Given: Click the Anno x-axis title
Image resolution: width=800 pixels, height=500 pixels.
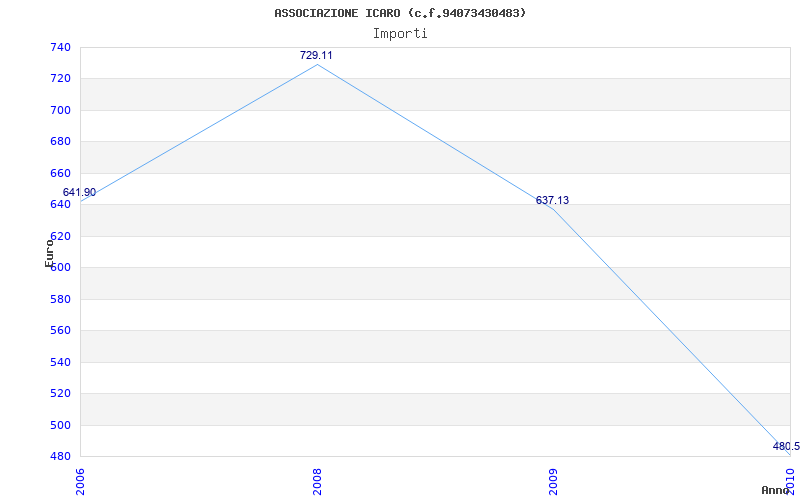Looking at the screenshot, I should coord(774,490).
